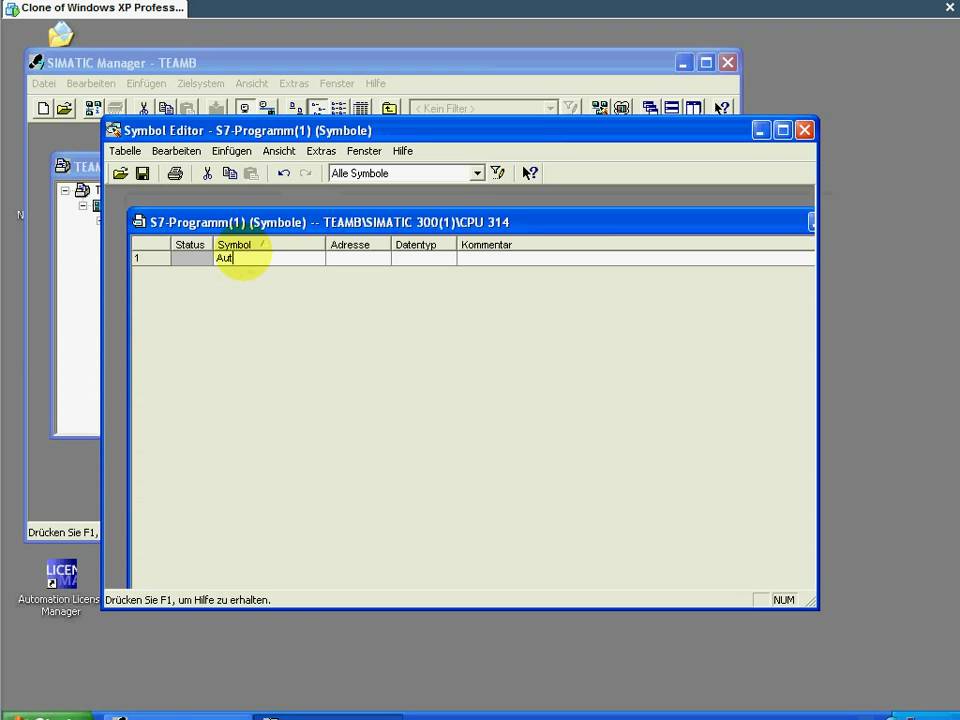Open the Alle Symbole filter dropdown

(x=478, y=173)
